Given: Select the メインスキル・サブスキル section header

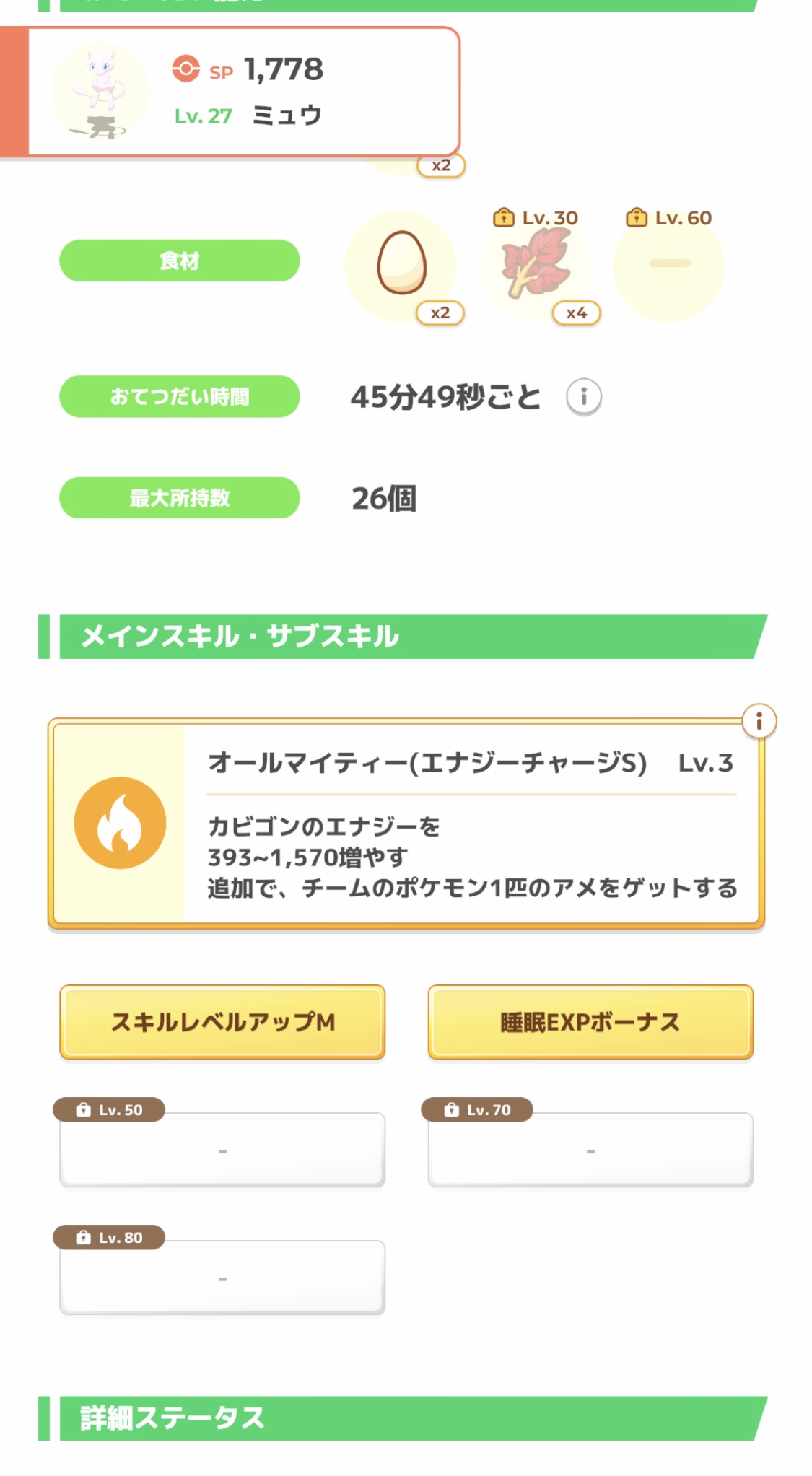Looking at the screenshot, I should (x=403, y=637).
